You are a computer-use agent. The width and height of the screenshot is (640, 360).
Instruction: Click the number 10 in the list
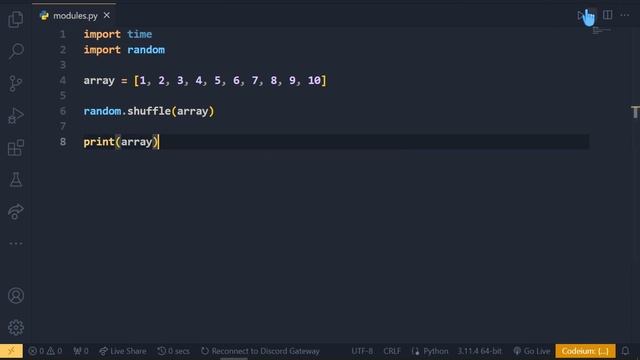pos(314,80)
